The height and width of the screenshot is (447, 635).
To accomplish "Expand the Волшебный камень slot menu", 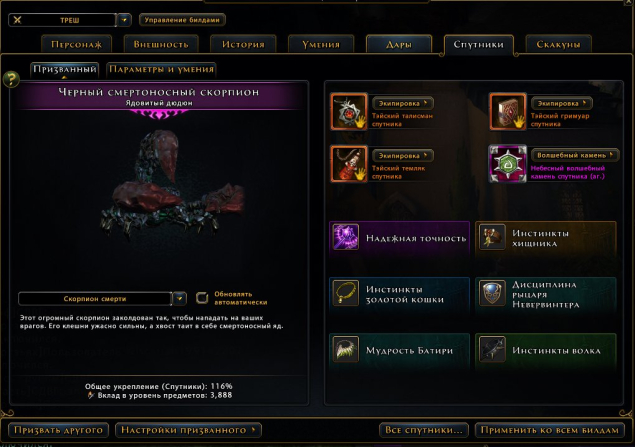I will click(x=575, y=155).
